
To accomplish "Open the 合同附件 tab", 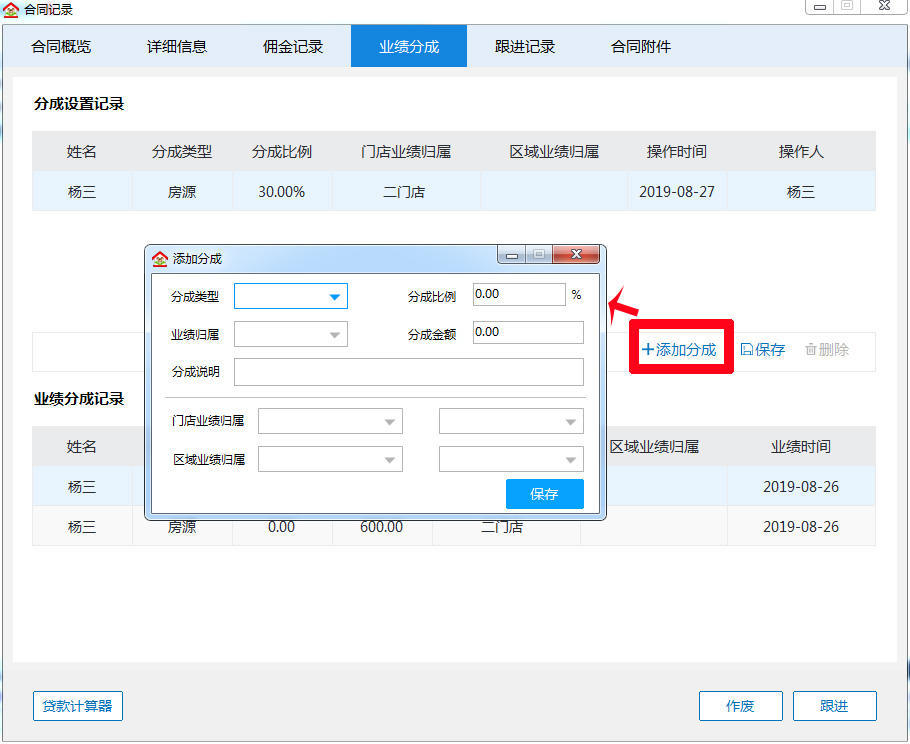I will click(639, 46).
